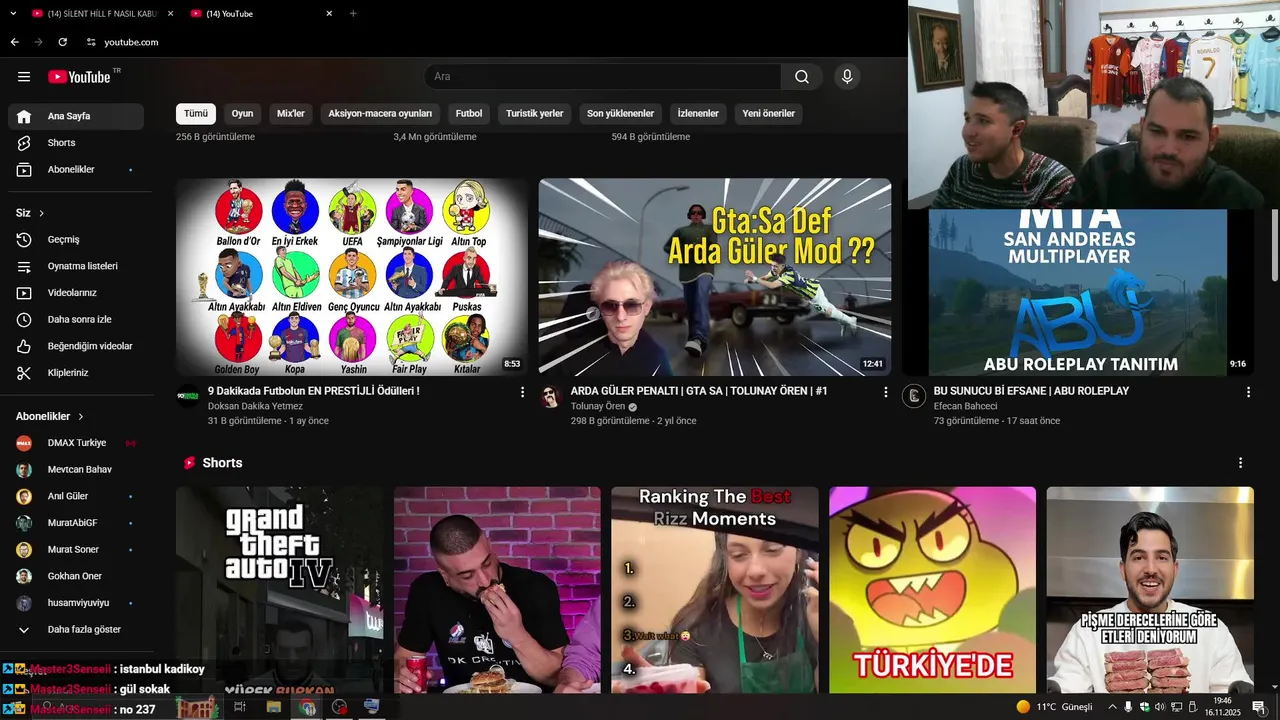1280x720 pixels.
Task: Click the Ara search input field
Action: 603,77
